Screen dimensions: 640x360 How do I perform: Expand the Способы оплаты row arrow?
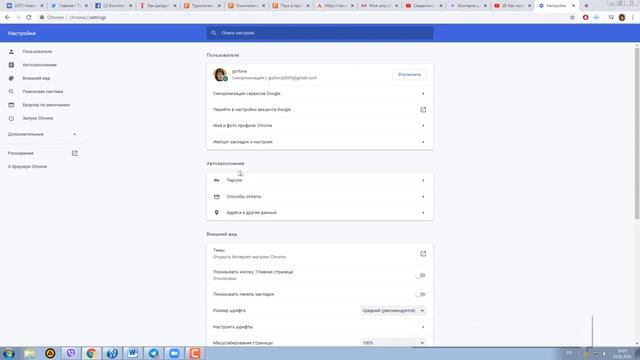pos(423,197)
